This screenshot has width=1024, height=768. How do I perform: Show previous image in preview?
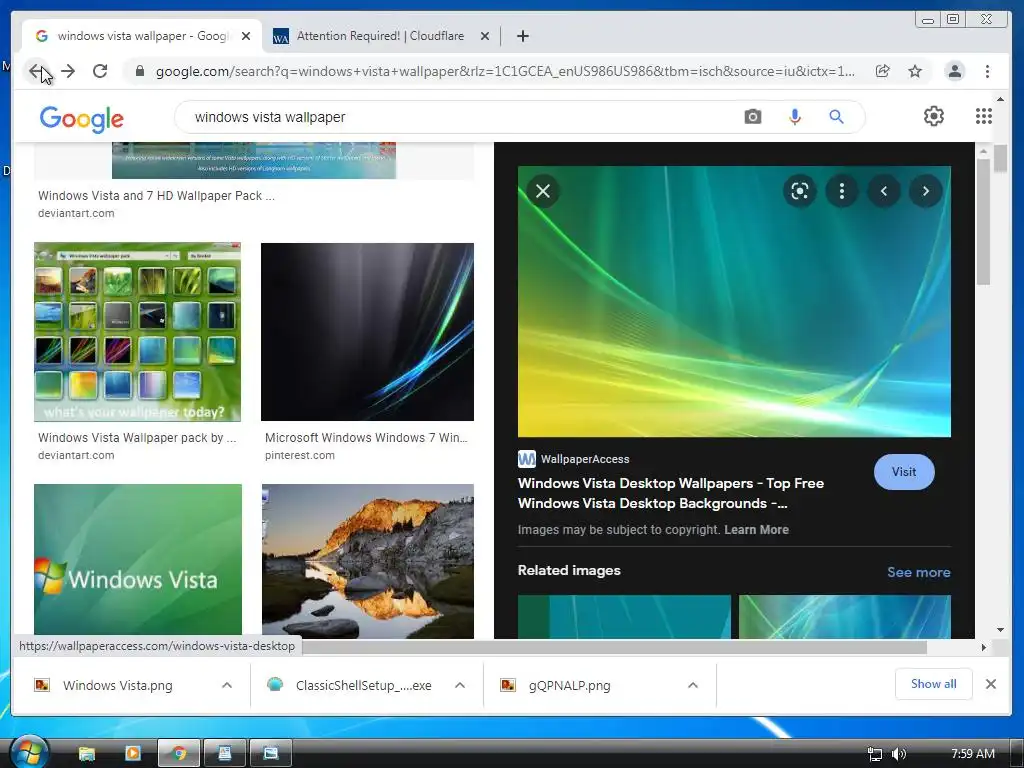884,191
